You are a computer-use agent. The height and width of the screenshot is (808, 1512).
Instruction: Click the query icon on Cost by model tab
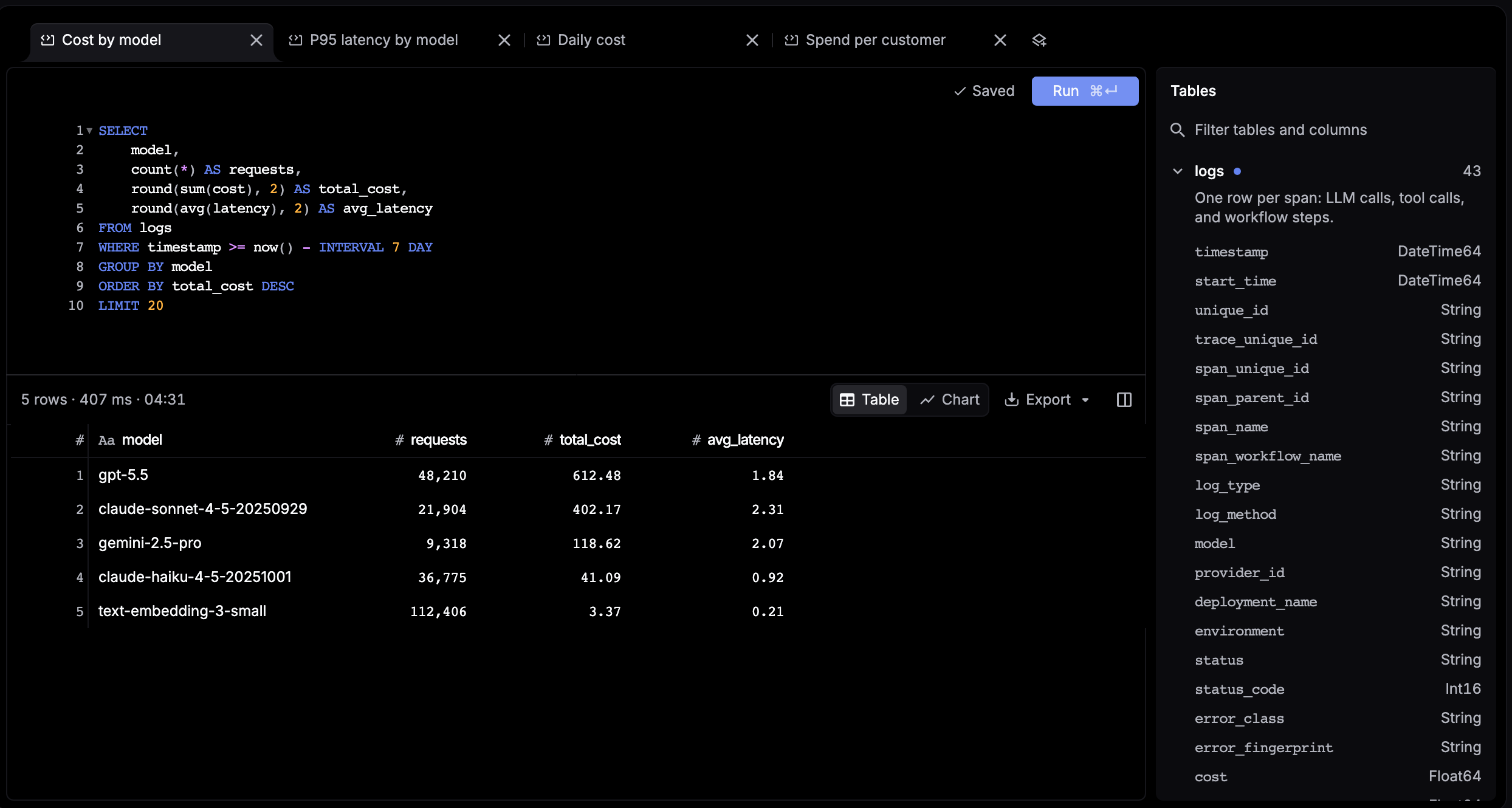point(47,40)
